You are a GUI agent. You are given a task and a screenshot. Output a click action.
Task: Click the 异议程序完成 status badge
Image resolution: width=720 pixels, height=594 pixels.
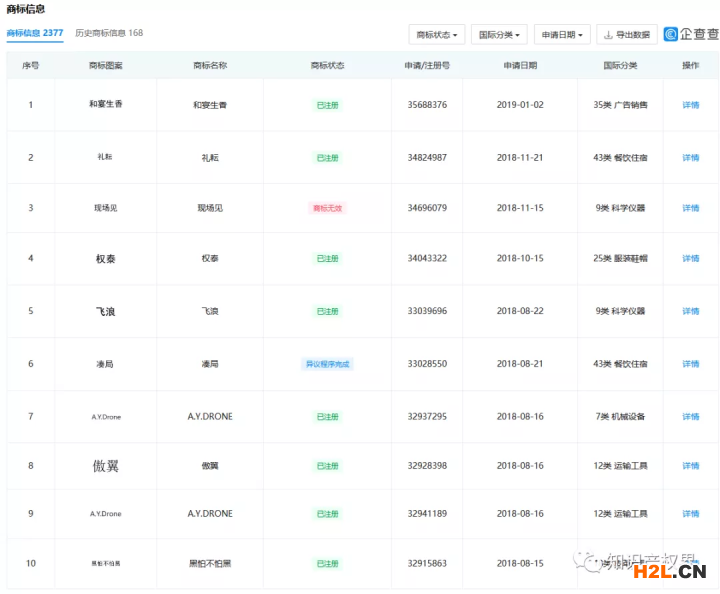[327, 364]
